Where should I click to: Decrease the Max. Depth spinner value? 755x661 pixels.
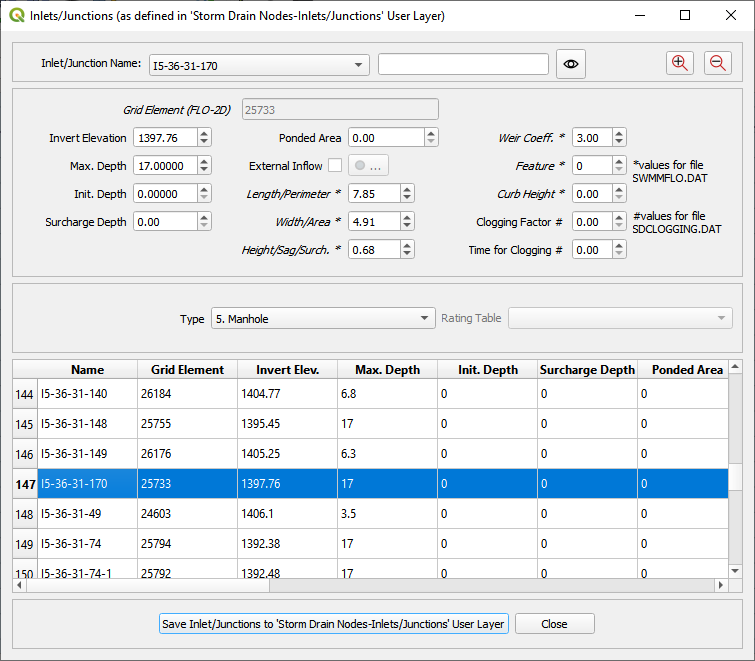(204, 171)
